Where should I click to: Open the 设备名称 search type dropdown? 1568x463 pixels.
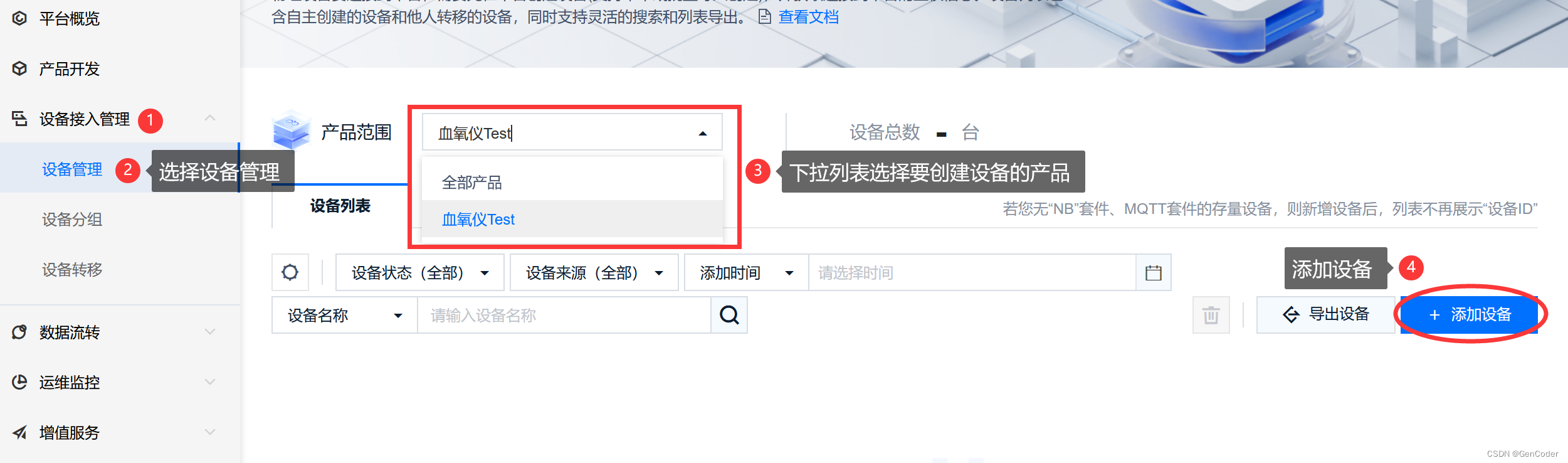point(345,315)
